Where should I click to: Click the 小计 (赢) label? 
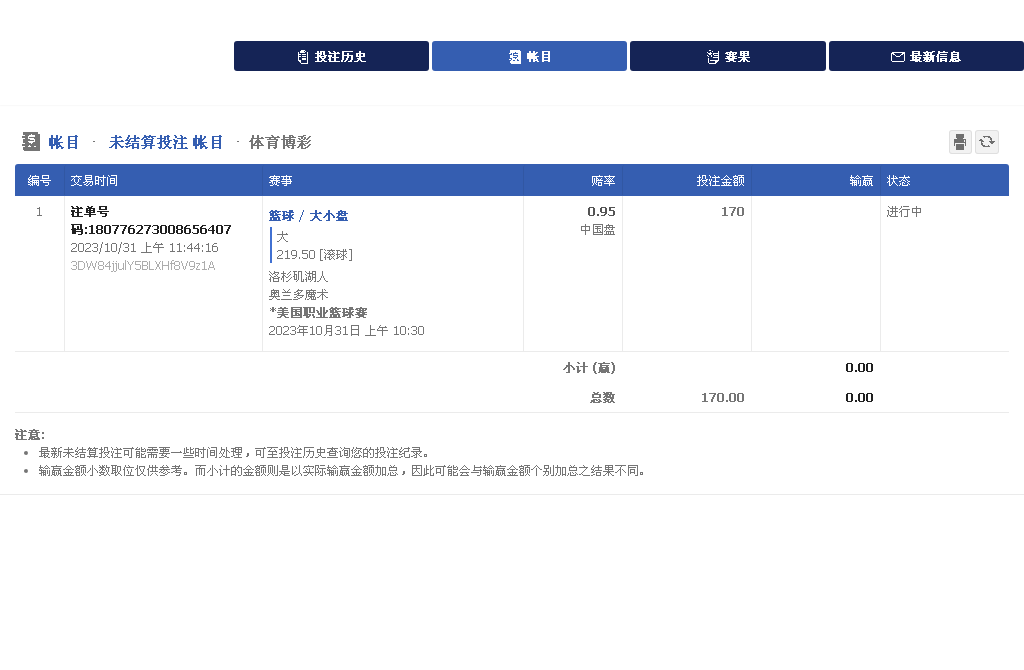pos(589,368)
